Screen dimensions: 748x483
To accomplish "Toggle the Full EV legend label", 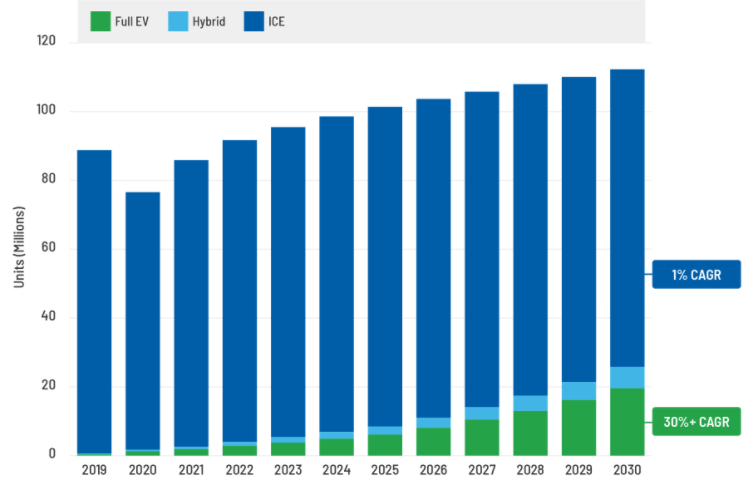I will pyautogui.click(x=134, y=21).
